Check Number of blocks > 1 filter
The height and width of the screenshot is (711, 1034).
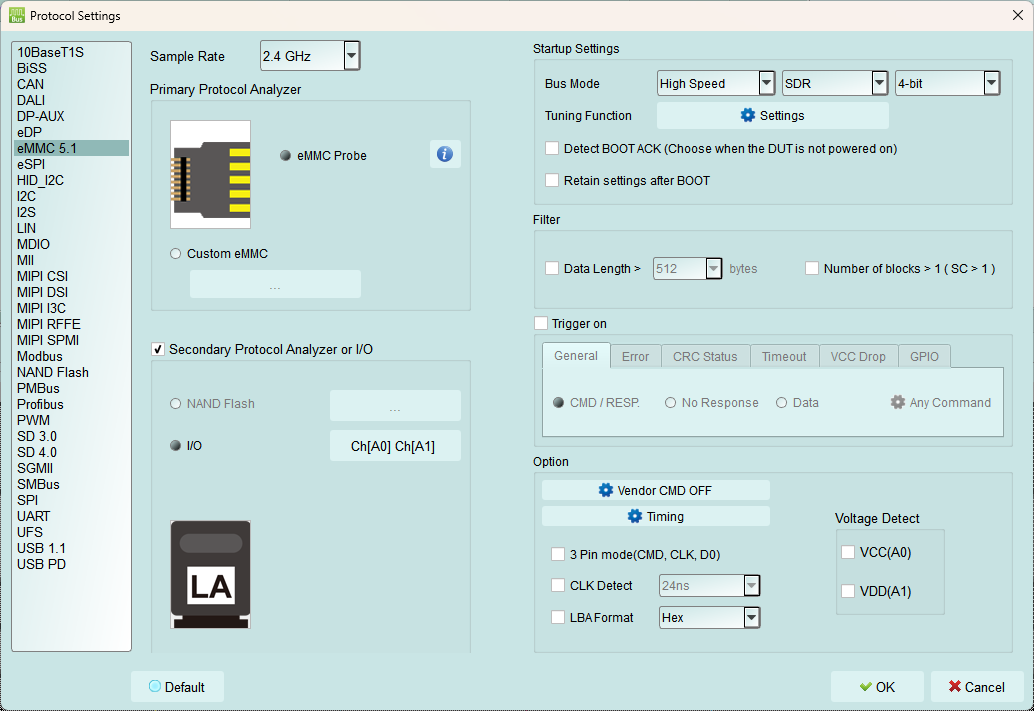tap(812, 268)
